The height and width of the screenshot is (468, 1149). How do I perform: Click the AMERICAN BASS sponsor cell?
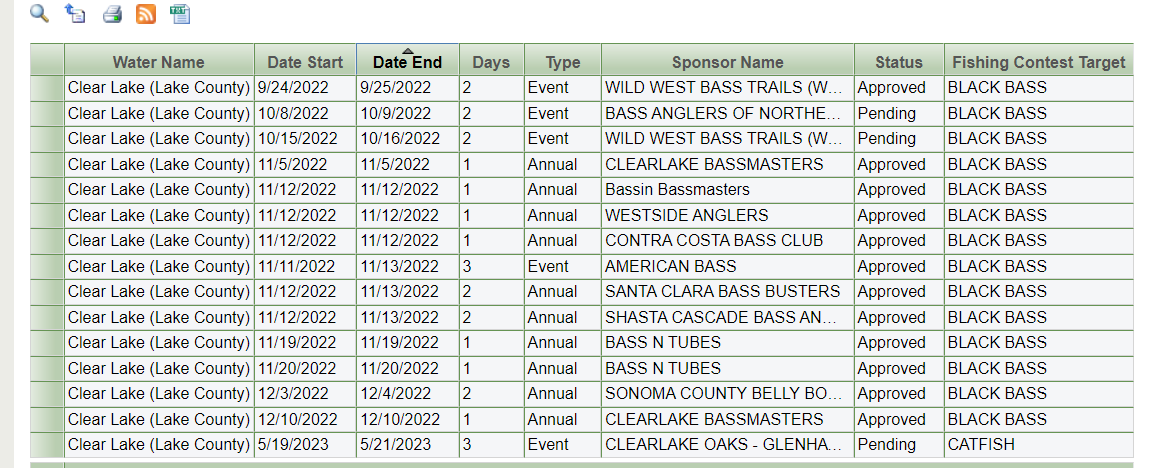[670, 266]
